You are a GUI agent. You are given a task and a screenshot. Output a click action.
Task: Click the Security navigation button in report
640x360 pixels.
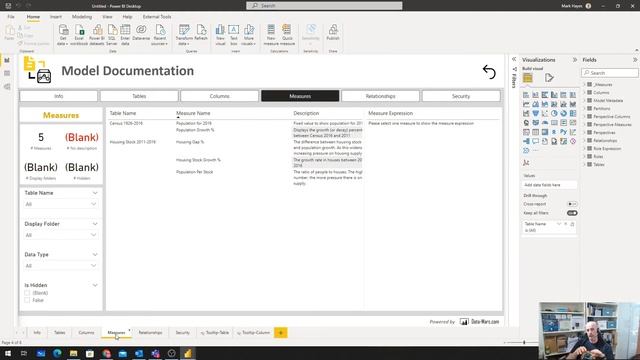(461, 96)
